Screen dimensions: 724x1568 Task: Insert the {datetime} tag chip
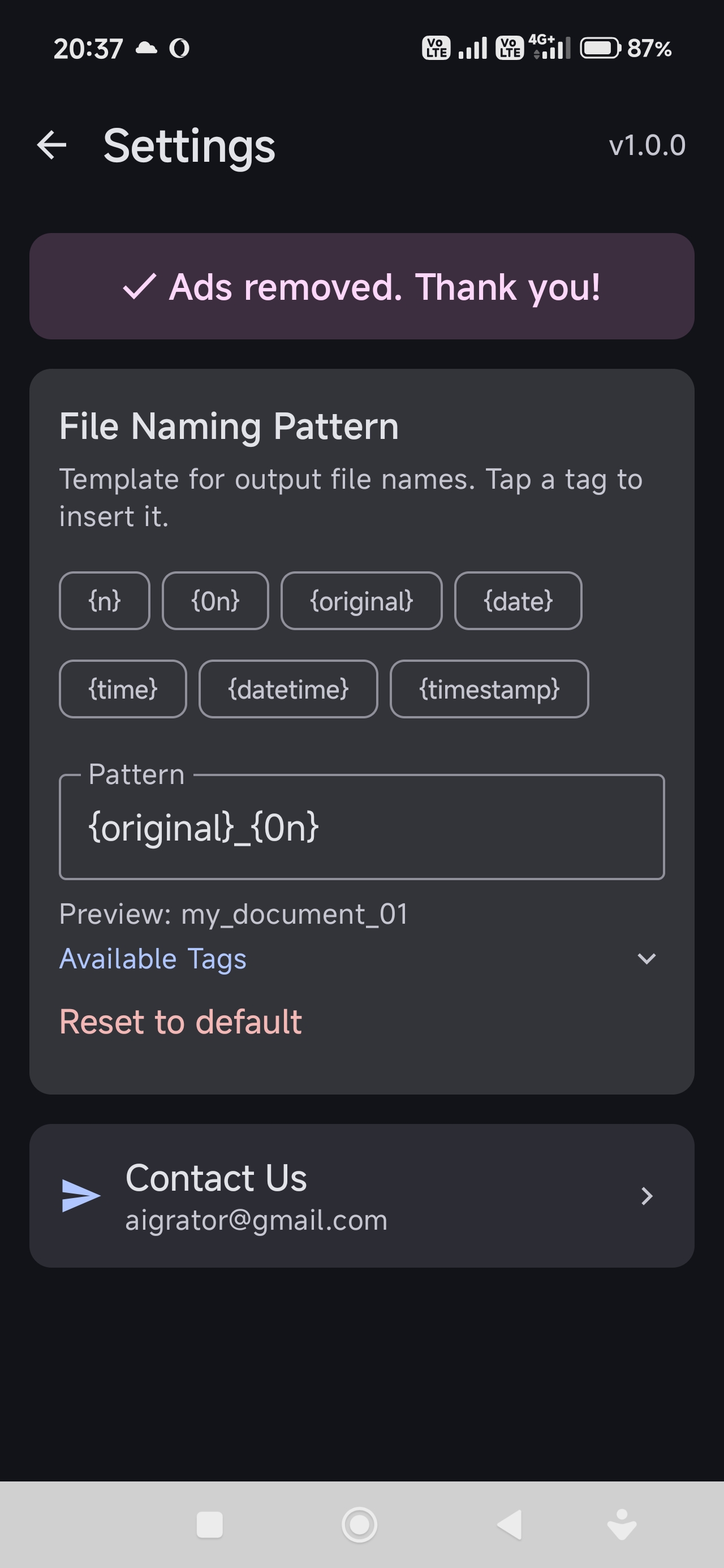coord(288,689)
